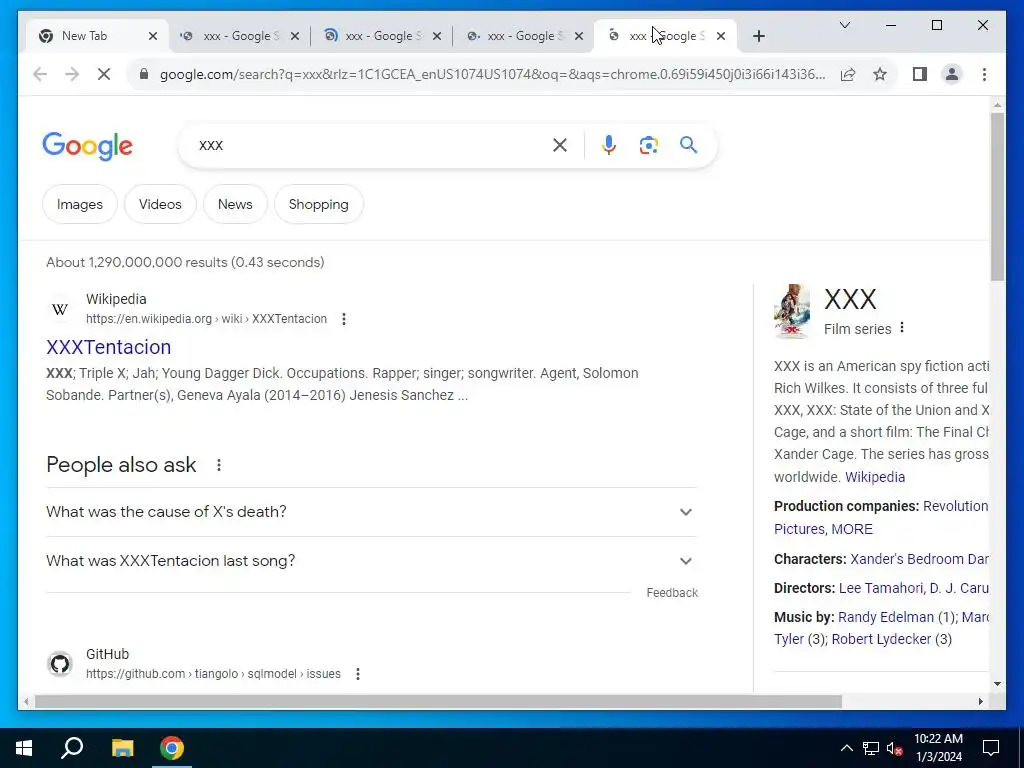Search by voice microphone icon
The width and height of the screenshot is (1024, 768).
coord(609,145)
